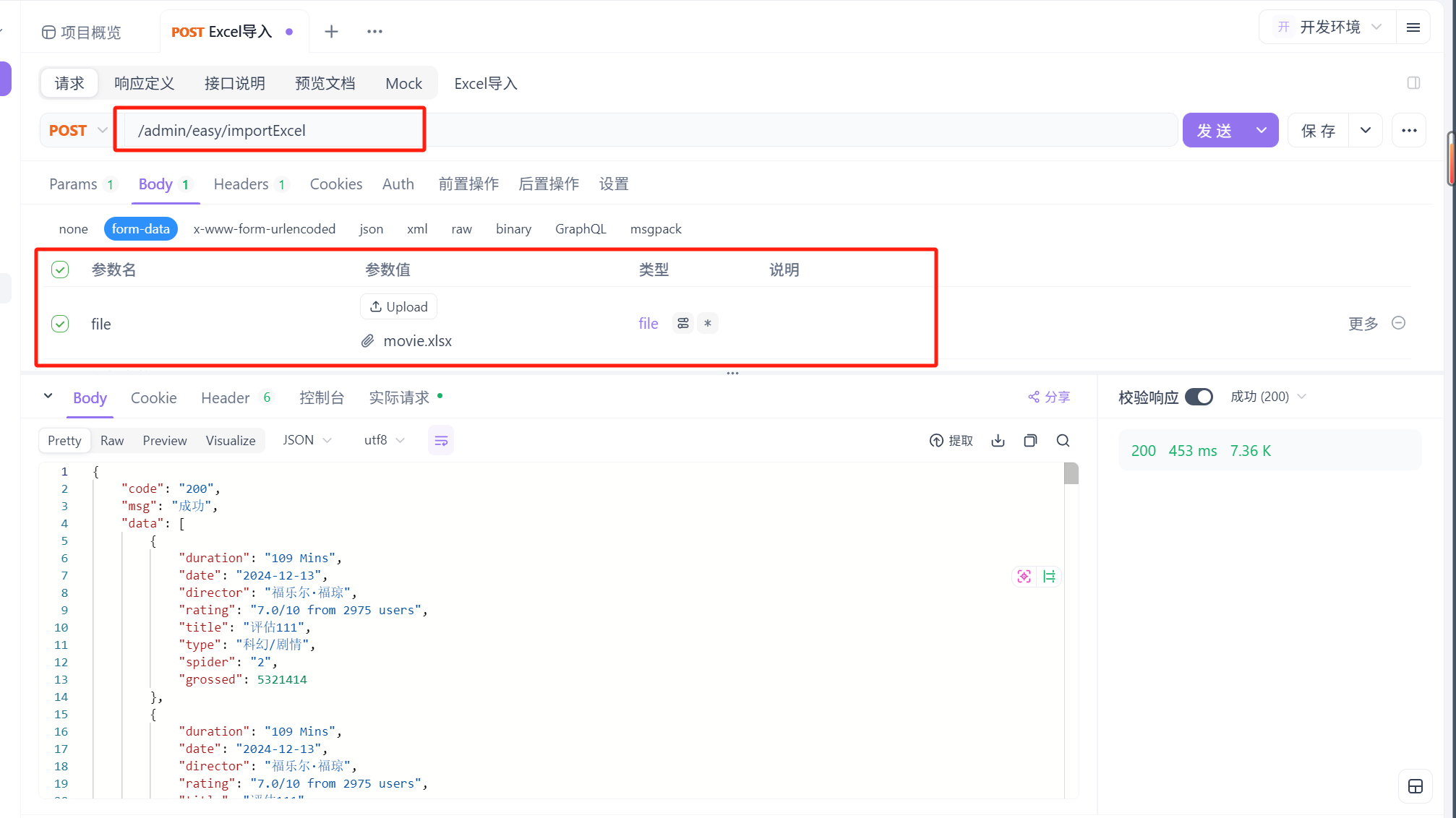Click the download response icon
1456x818 pixels.
[998, 441]
